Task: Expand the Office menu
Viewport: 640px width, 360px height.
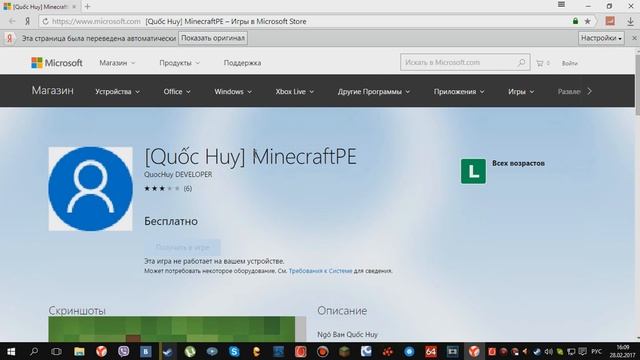Action: [x=177, y=91]
